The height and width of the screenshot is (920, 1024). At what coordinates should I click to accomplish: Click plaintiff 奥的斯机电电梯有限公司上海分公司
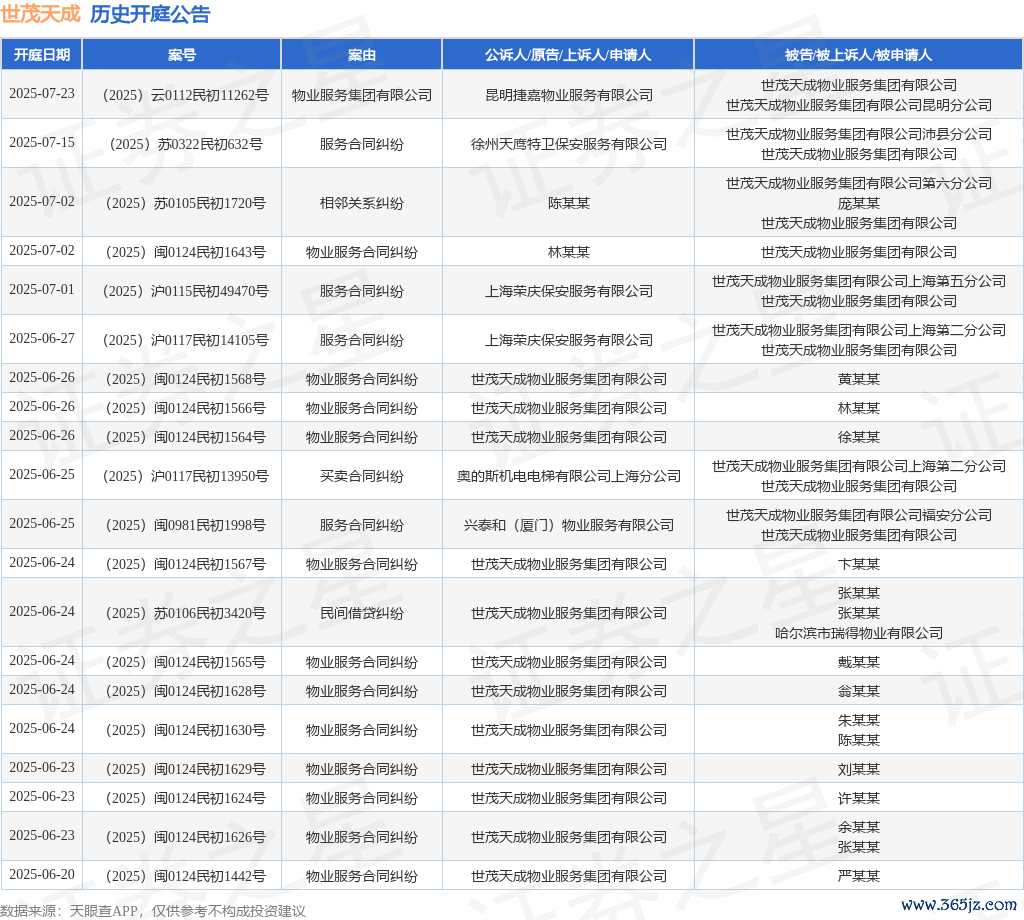(x=568, y=476)
